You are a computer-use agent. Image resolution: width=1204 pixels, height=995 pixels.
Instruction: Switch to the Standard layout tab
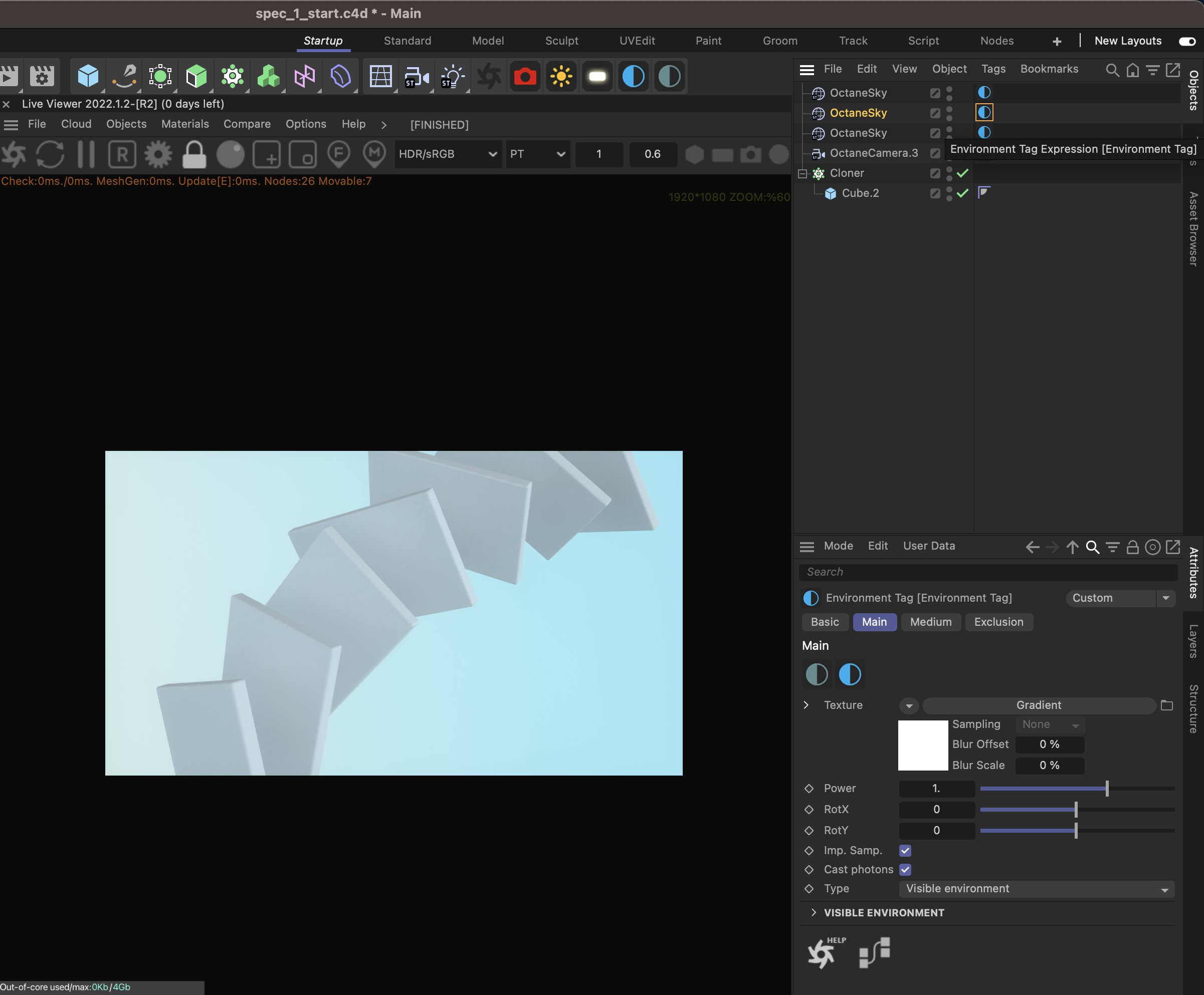tap(408, 41)
